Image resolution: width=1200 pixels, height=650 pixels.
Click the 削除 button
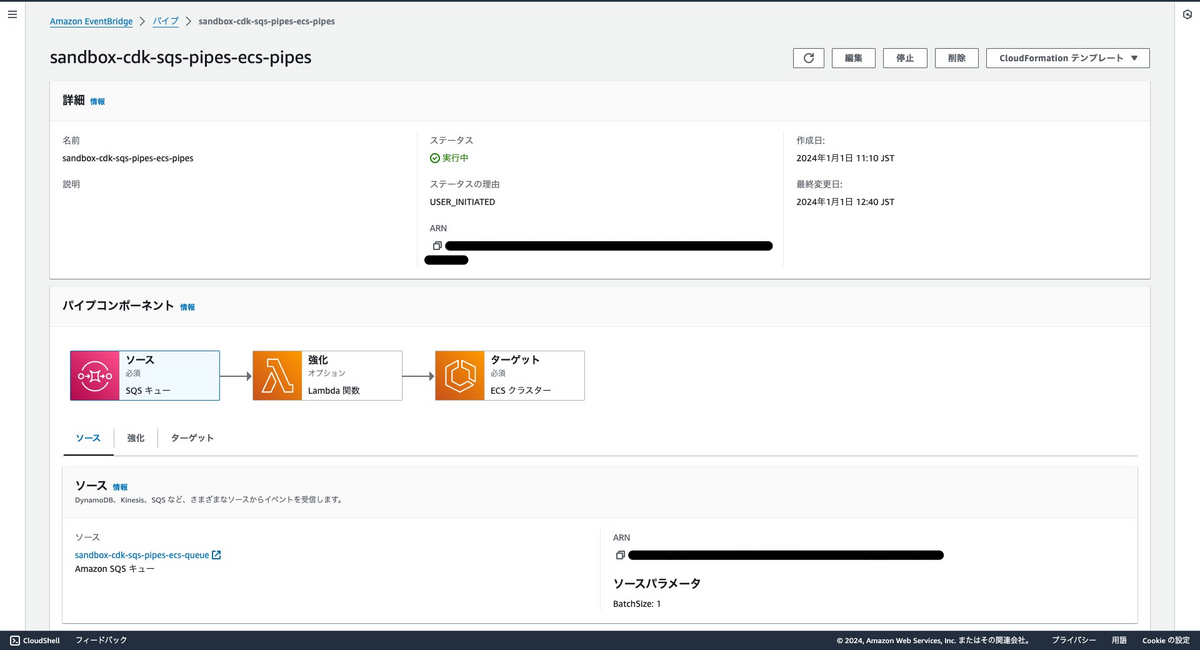click(x=957, y=58)
